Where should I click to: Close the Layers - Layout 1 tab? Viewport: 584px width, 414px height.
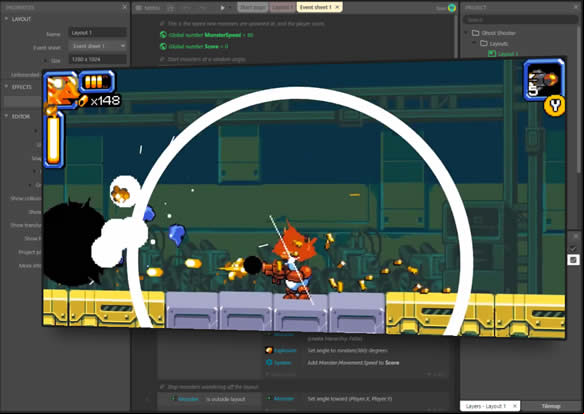click(515, 406)
